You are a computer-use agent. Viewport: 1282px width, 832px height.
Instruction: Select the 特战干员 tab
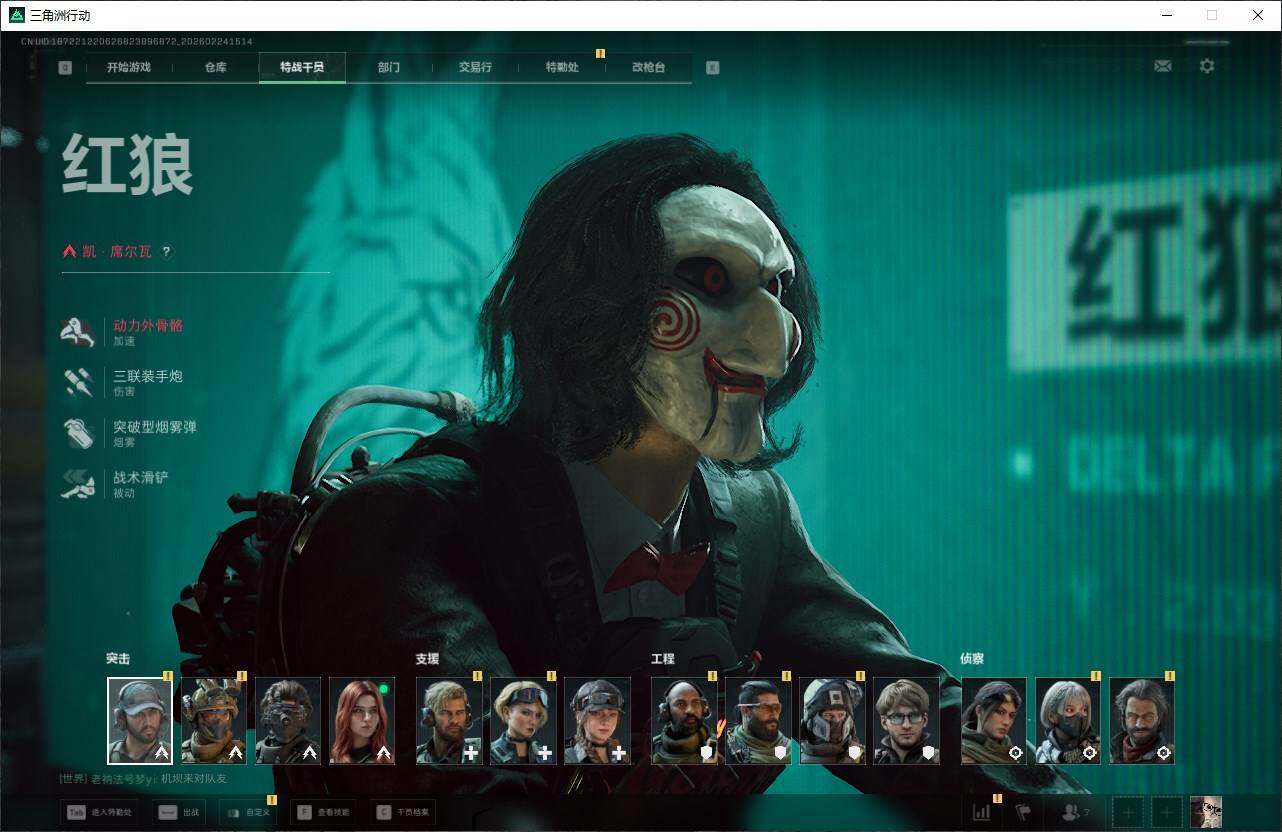coord(302,68)
